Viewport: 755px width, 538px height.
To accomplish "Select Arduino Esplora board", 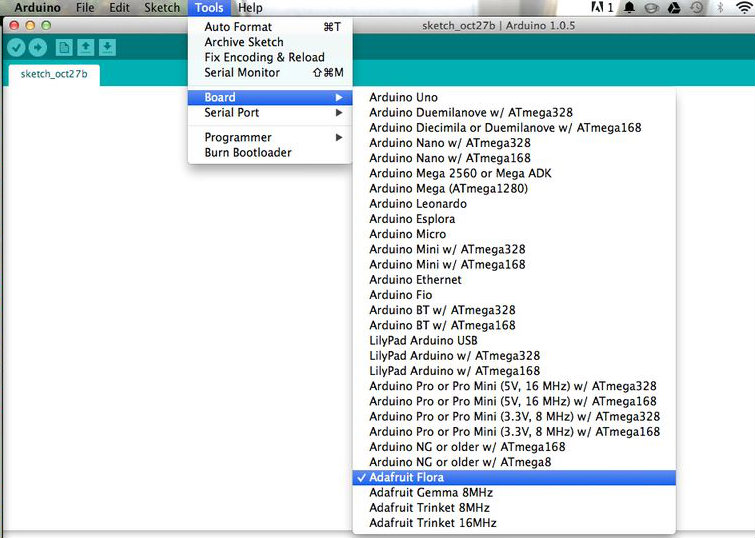I will 514,219.
